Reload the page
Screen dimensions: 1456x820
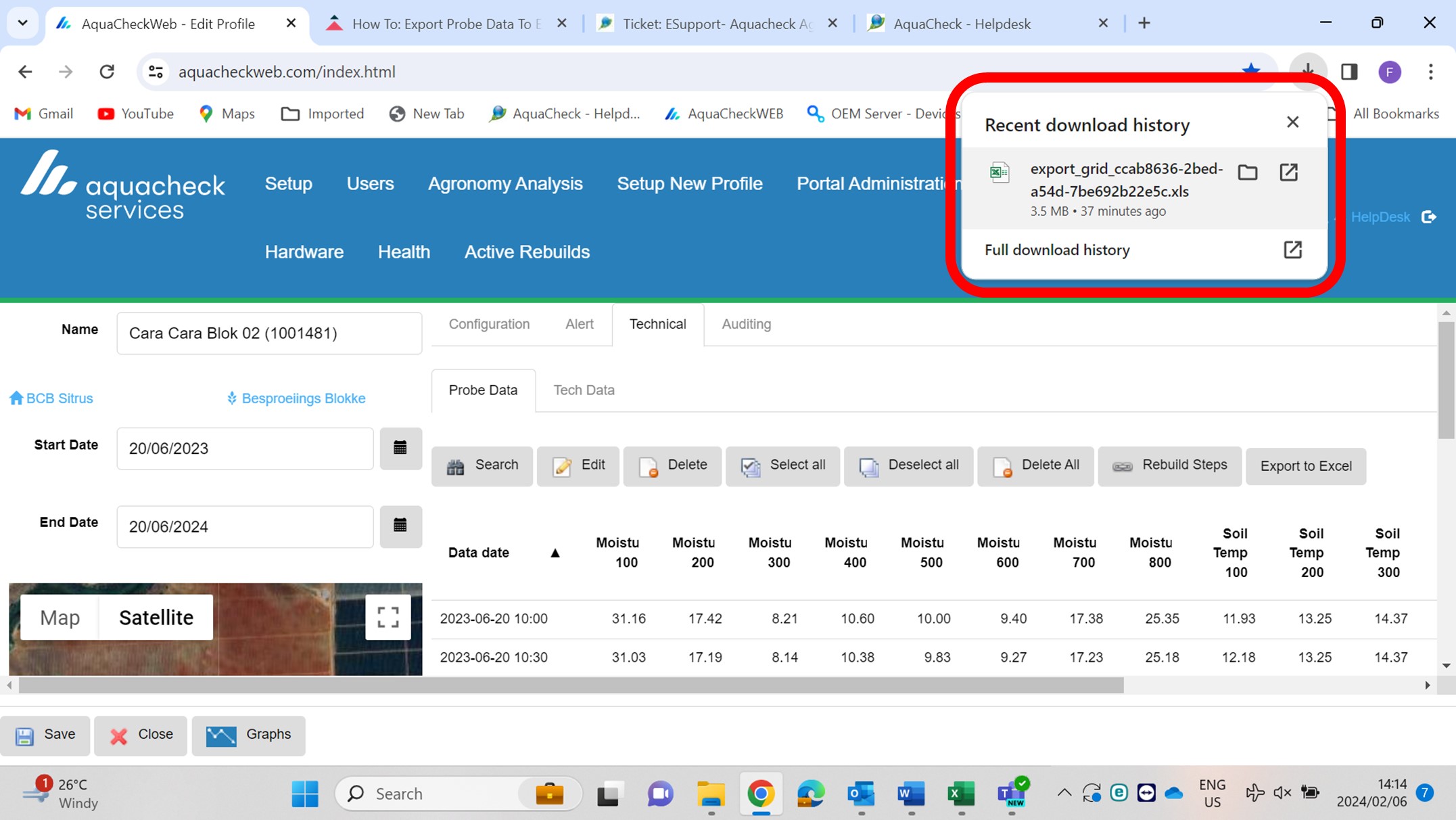click(x=107, y=72)
